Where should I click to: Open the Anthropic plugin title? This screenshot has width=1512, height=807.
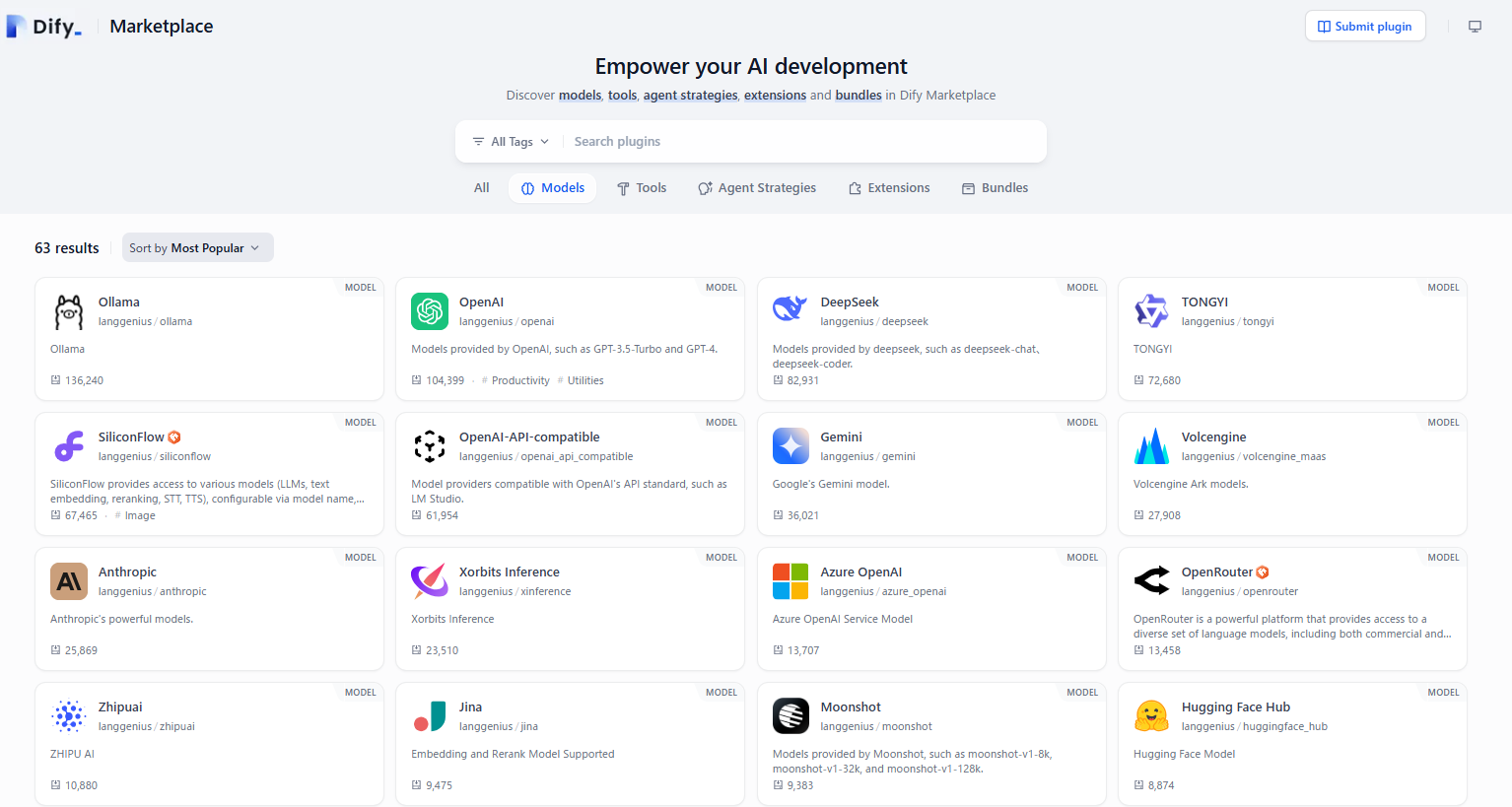pyautogui.click(x=127, y=572)
